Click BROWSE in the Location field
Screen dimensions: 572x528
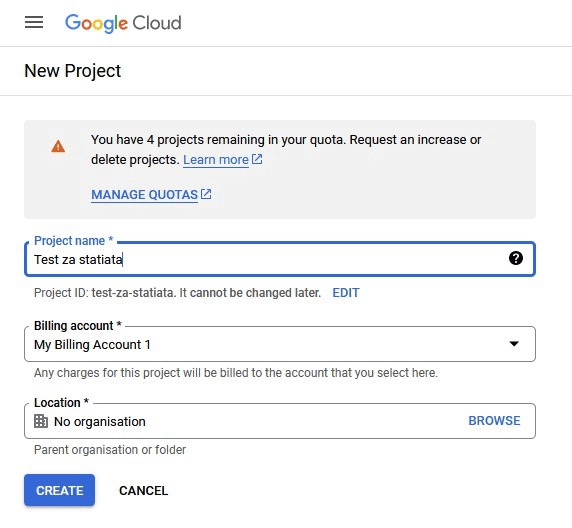494,421
